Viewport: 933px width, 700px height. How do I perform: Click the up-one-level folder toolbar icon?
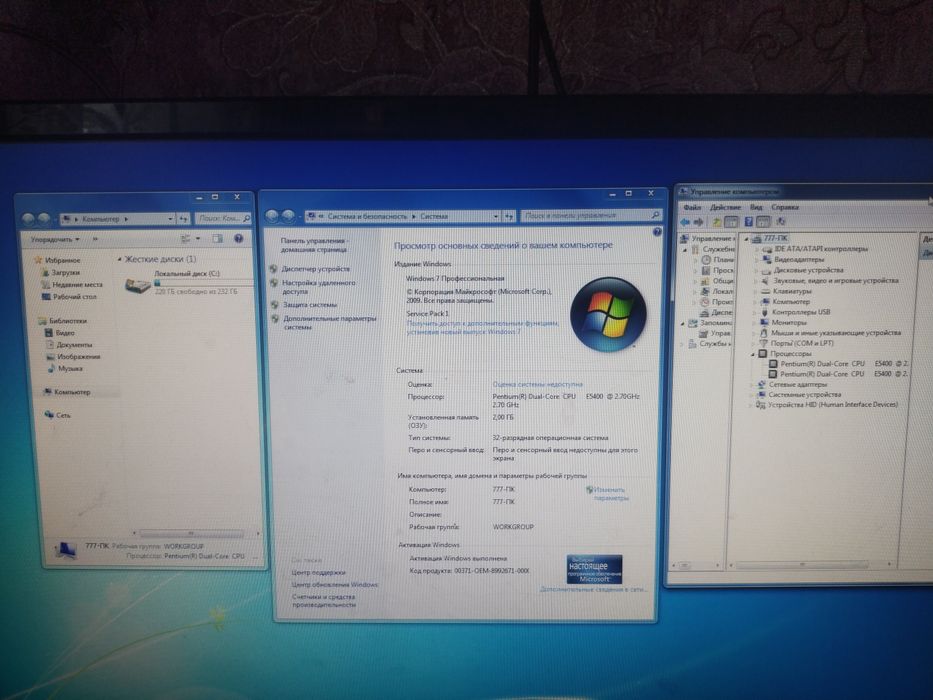tap(717, 222)
